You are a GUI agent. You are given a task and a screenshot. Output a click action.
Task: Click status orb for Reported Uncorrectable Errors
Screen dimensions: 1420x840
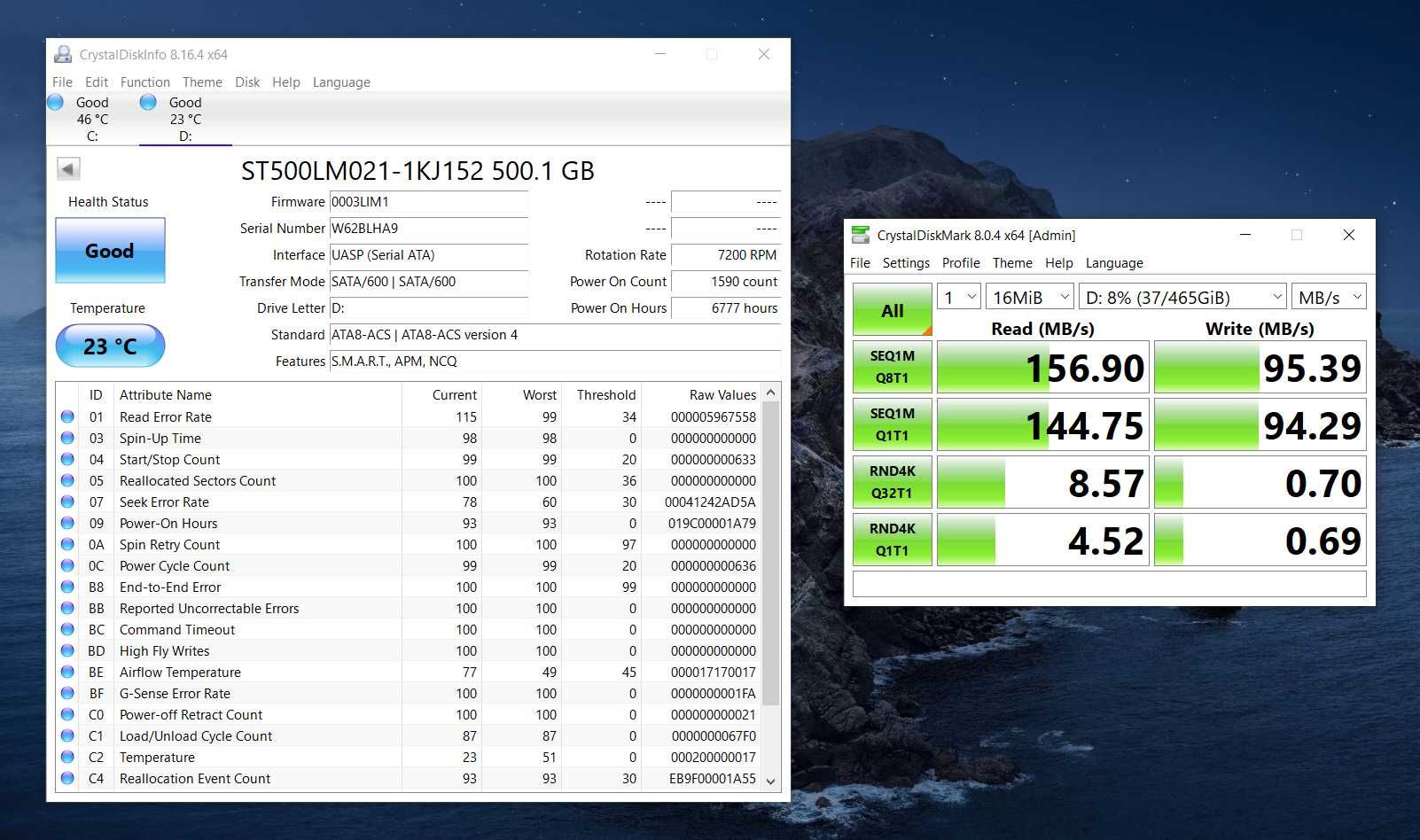coord(67,608)
